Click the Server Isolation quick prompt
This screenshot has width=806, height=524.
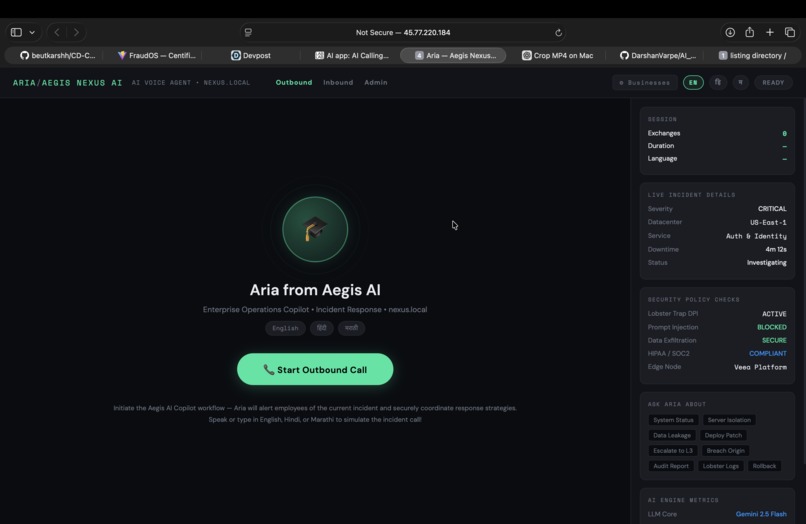pyautogui.click(x=729, y=420)
